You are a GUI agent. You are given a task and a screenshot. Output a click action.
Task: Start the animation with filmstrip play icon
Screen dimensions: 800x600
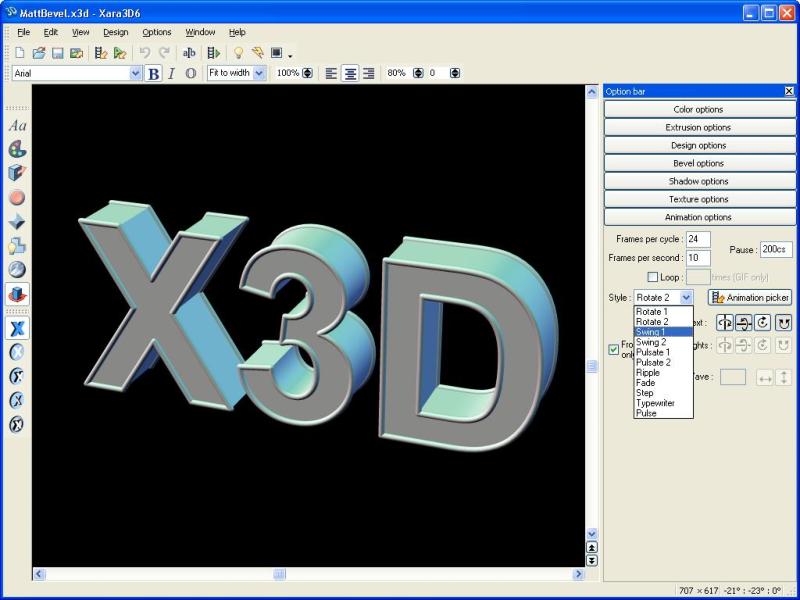pyautogui.click(x=214, y=53)
